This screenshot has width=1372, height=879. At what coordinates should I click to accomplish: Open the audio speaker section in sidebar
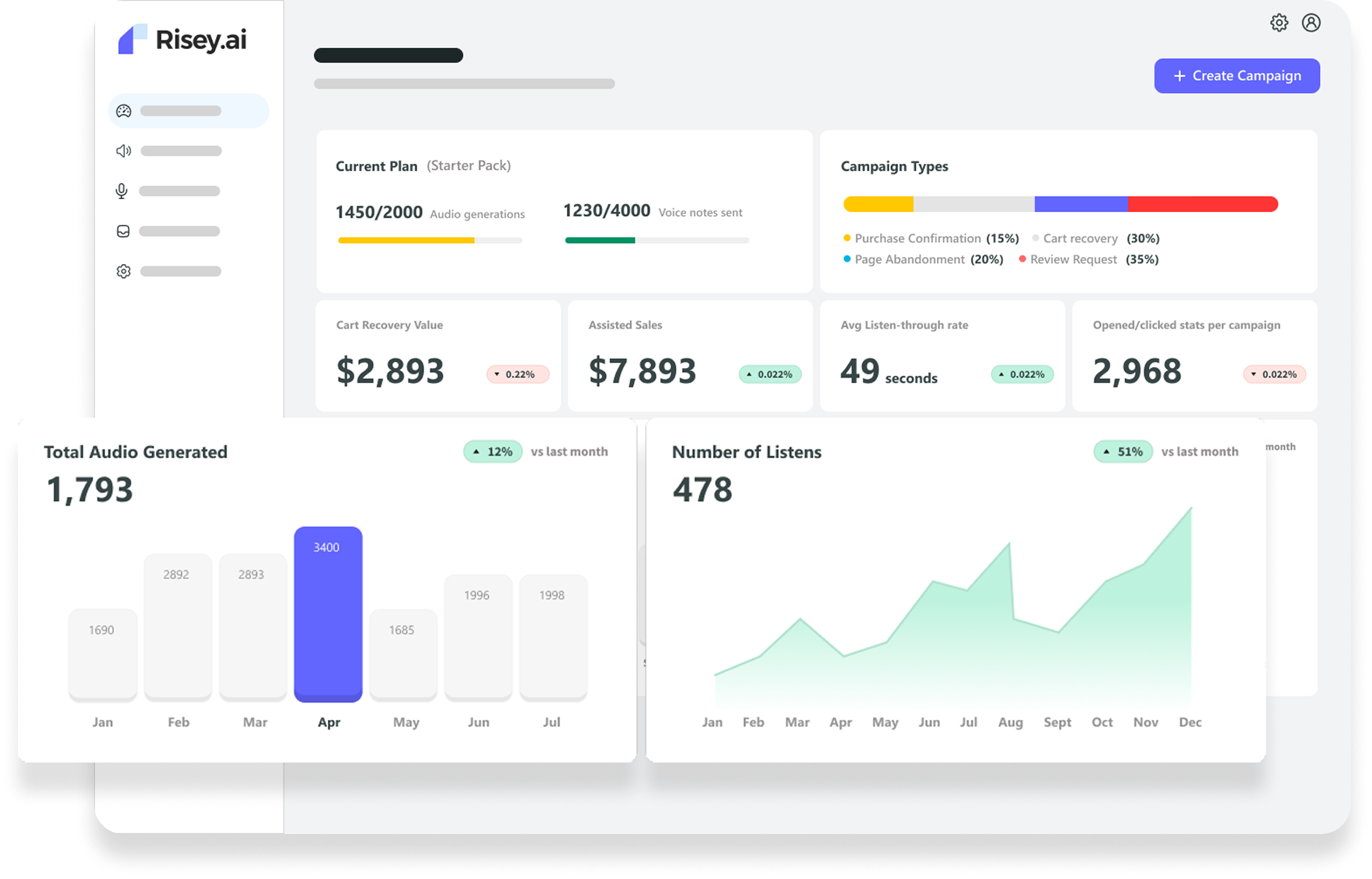(x=123, y=151)
